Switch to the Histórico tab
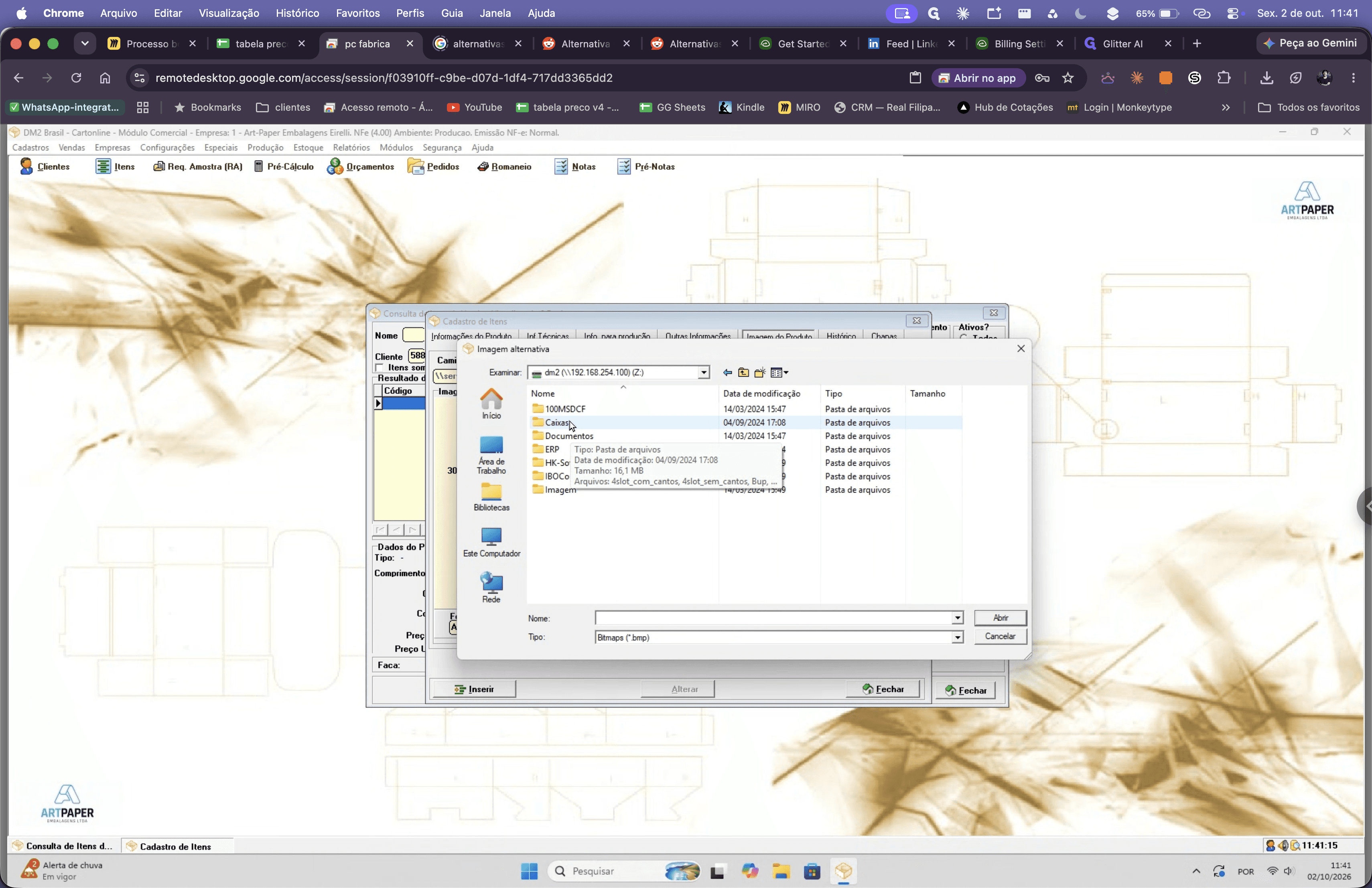Image resolution: width=1372 pixels, height=888 pixels. point(840,336)
